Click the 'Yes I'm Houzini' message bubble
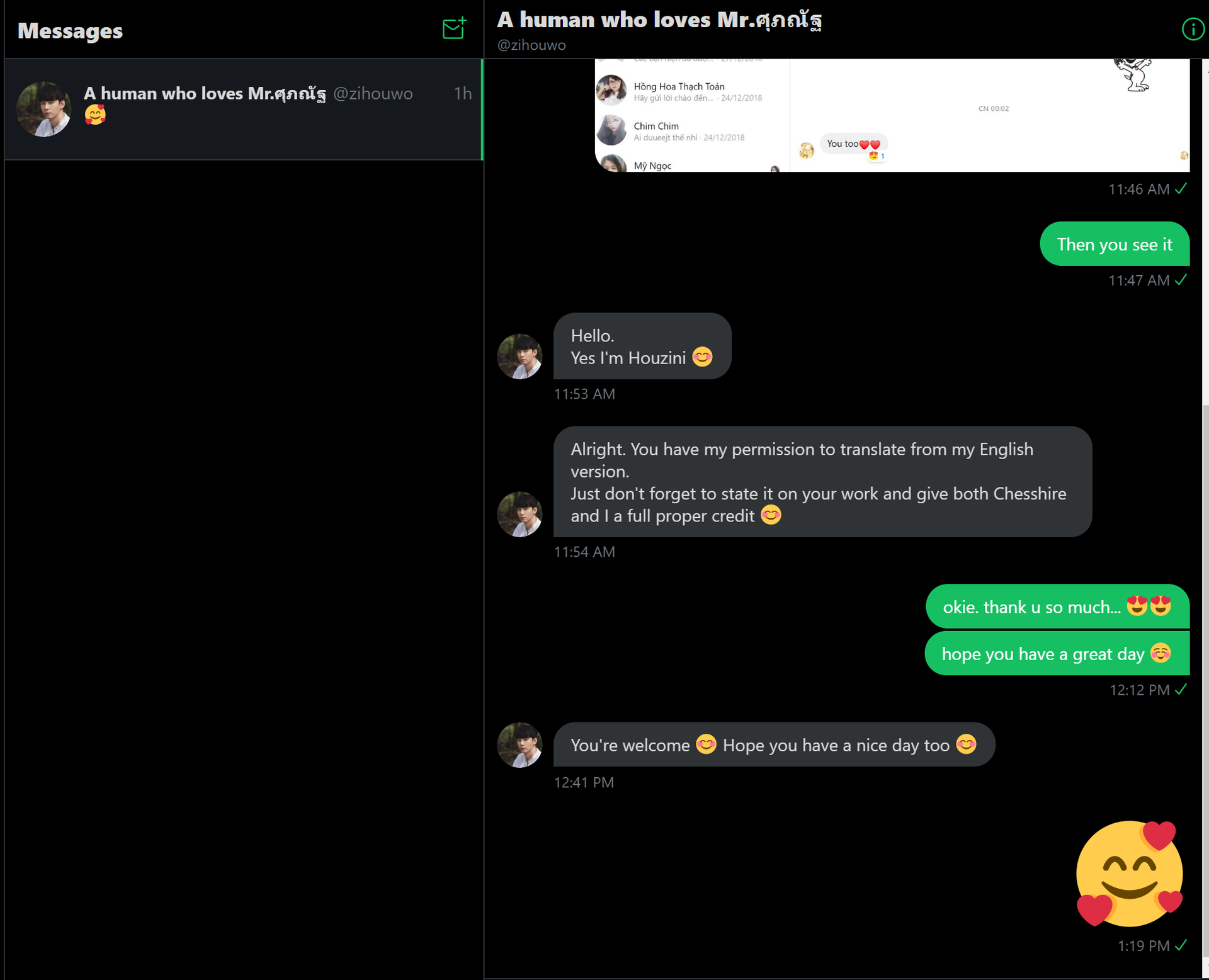The height and width of the screenshot is (980, 1209). tap(642, 346)
